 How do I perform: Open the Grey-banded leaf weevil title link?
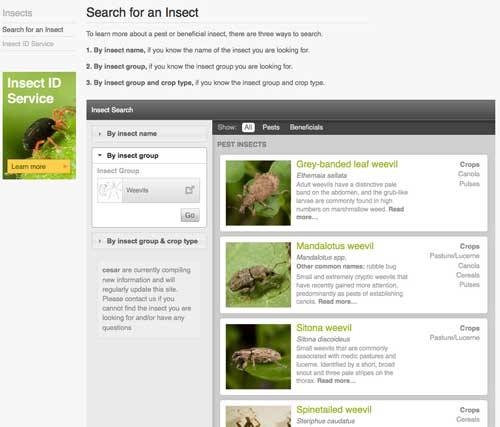tap(347, 164)
